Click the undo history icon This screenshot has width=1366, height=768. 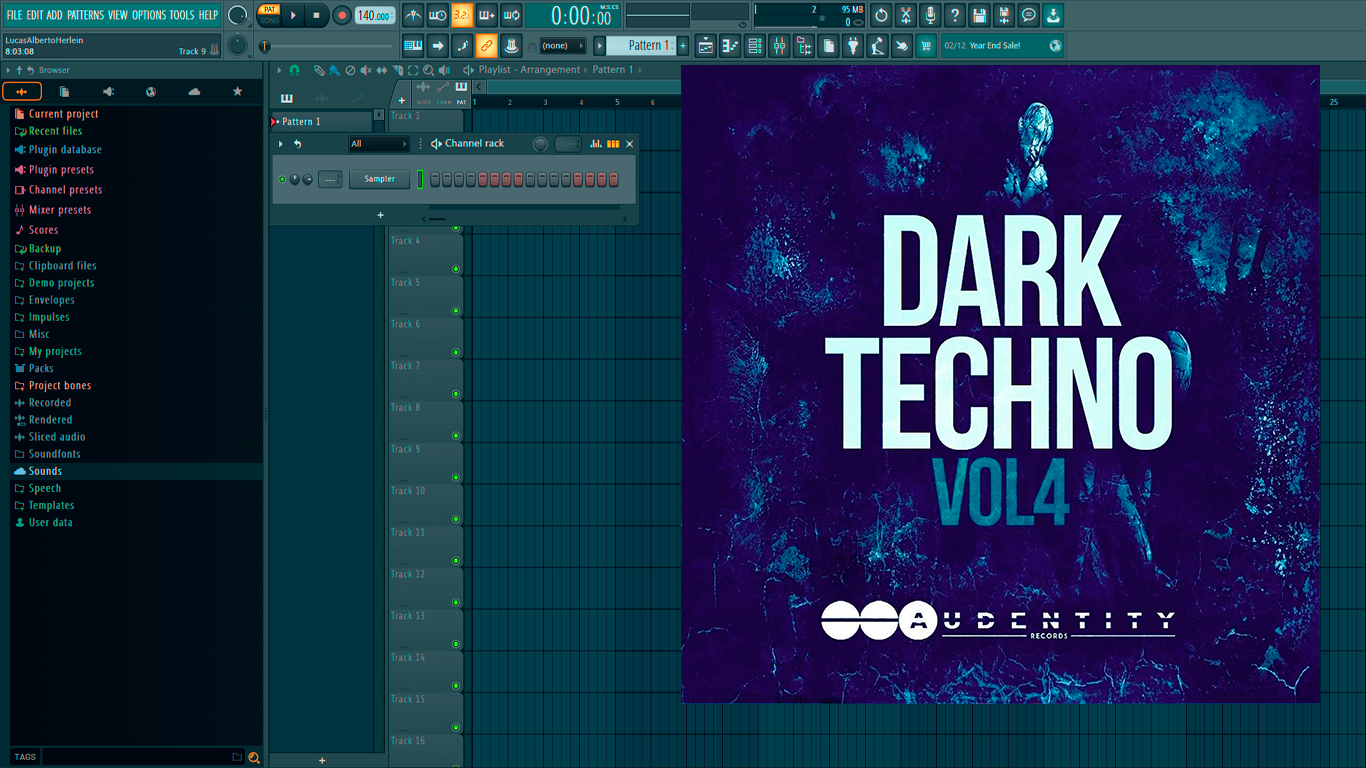881,15
